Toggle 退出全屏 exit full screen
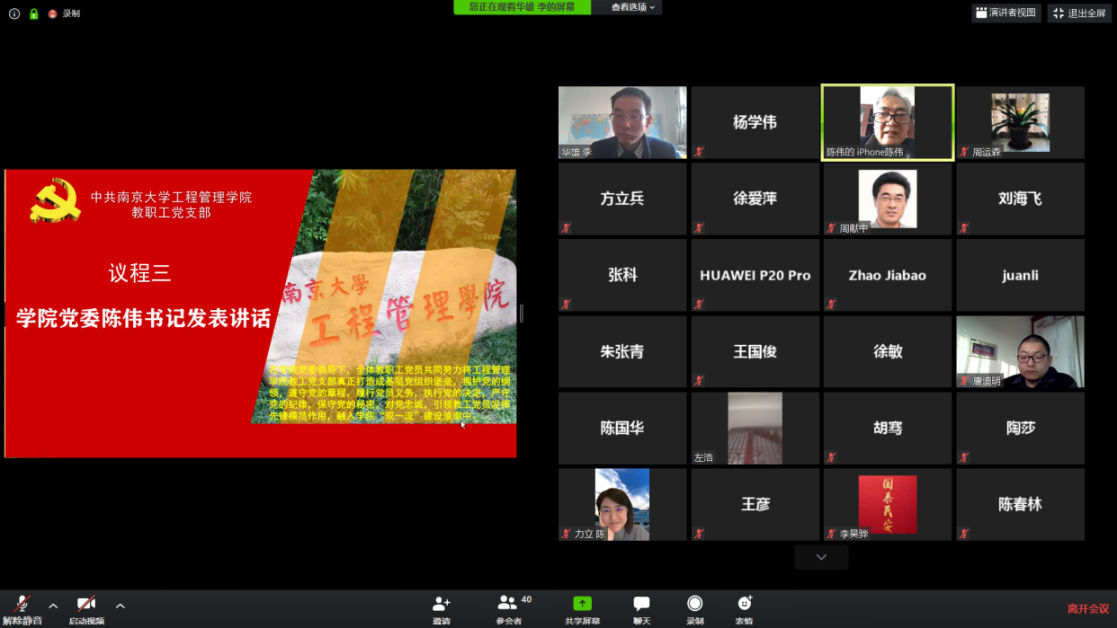 pos(1080,13)
